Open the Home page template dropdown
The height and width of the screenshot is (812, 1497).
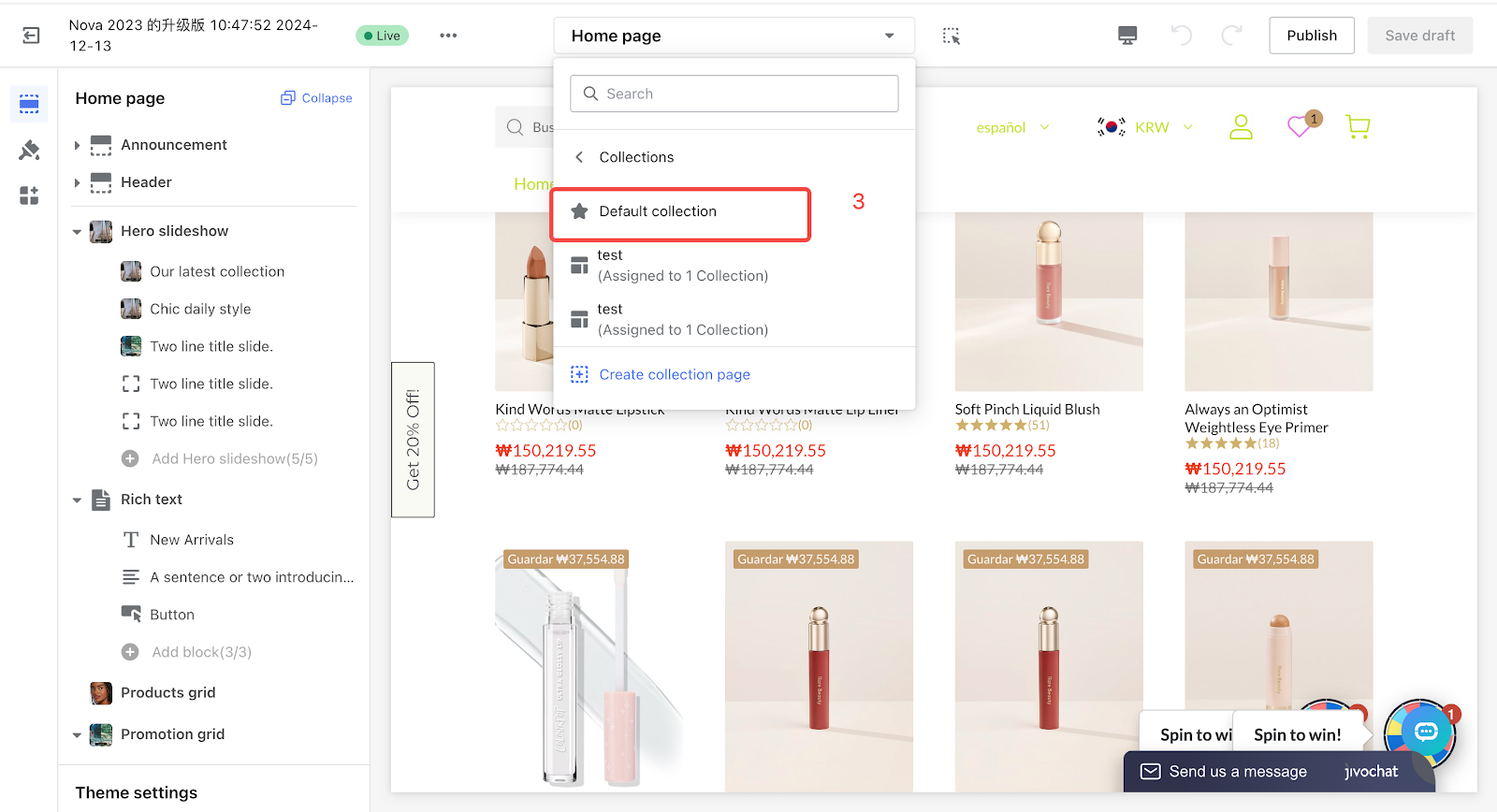click(x=734, y=36)
